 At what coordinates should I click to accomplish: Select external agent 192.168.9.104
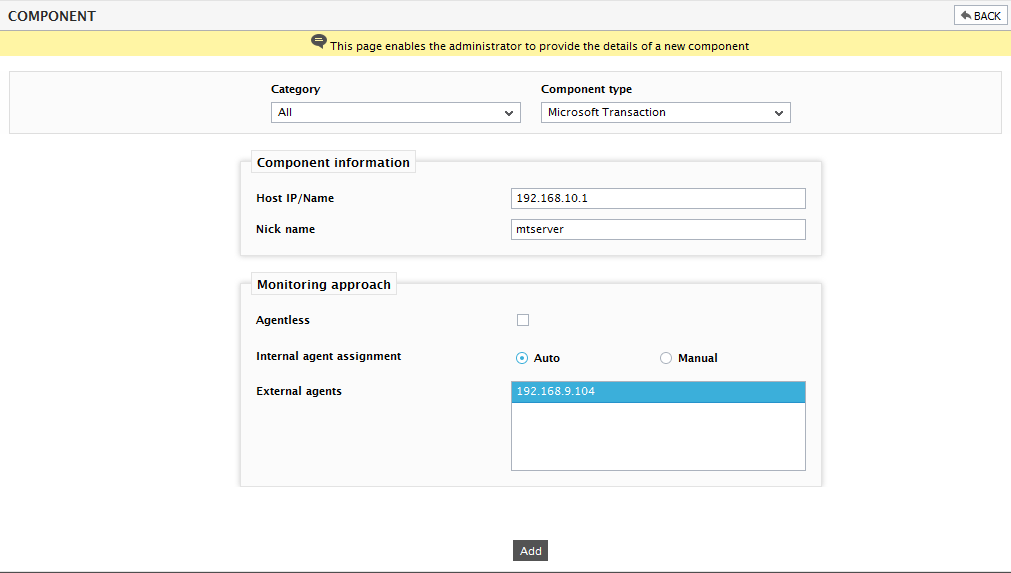click(658, 392)
